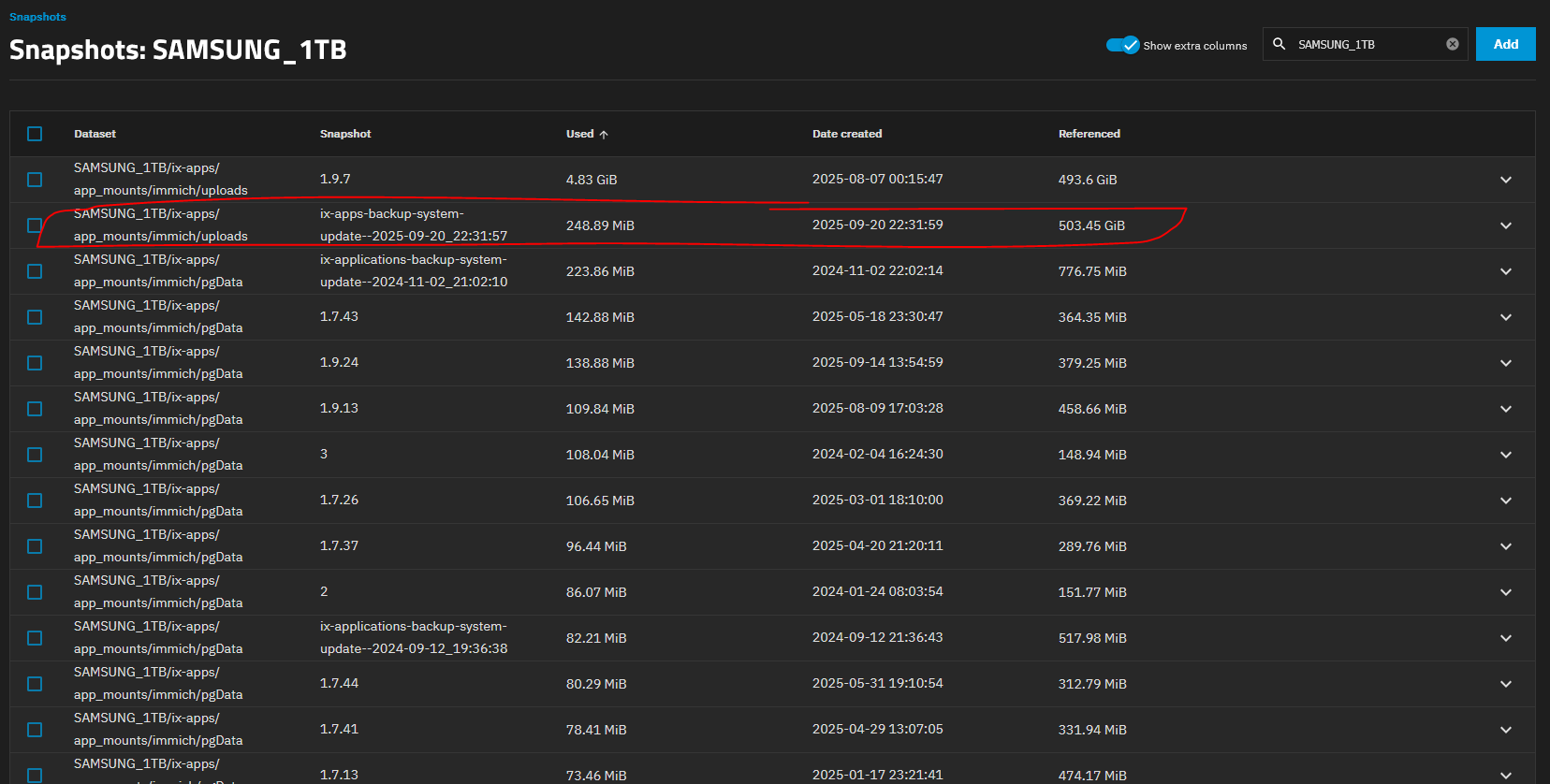The image size is (1550, 784).
Task: Open the Snapshots breadcrumb link
Action: (37, 17)
